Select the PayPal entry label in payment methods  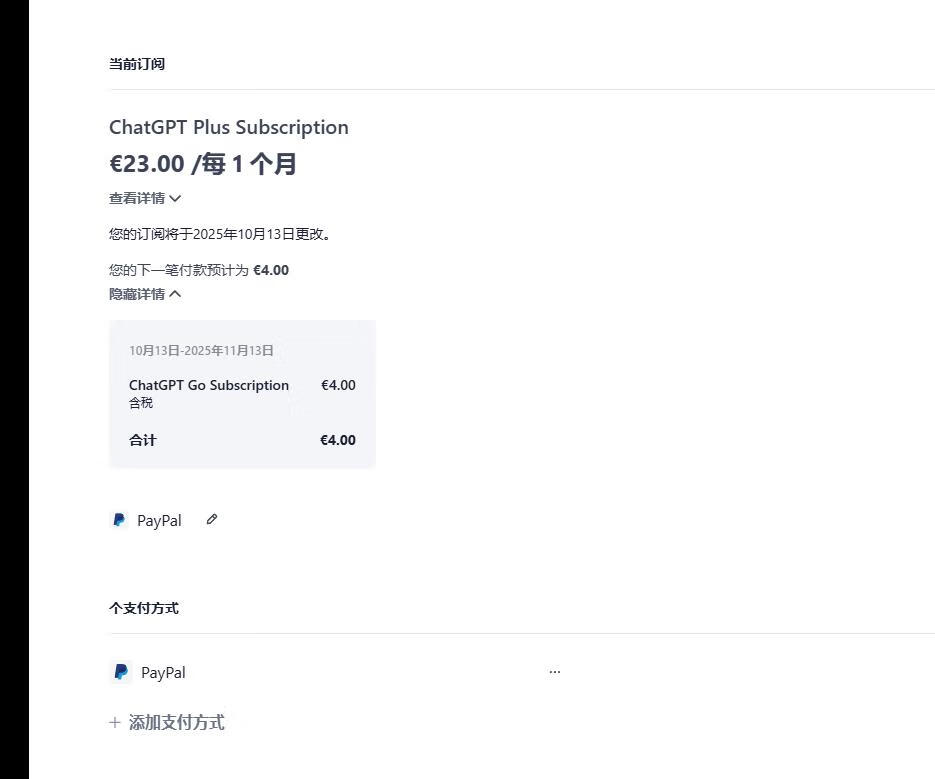[x=163, y=672]
